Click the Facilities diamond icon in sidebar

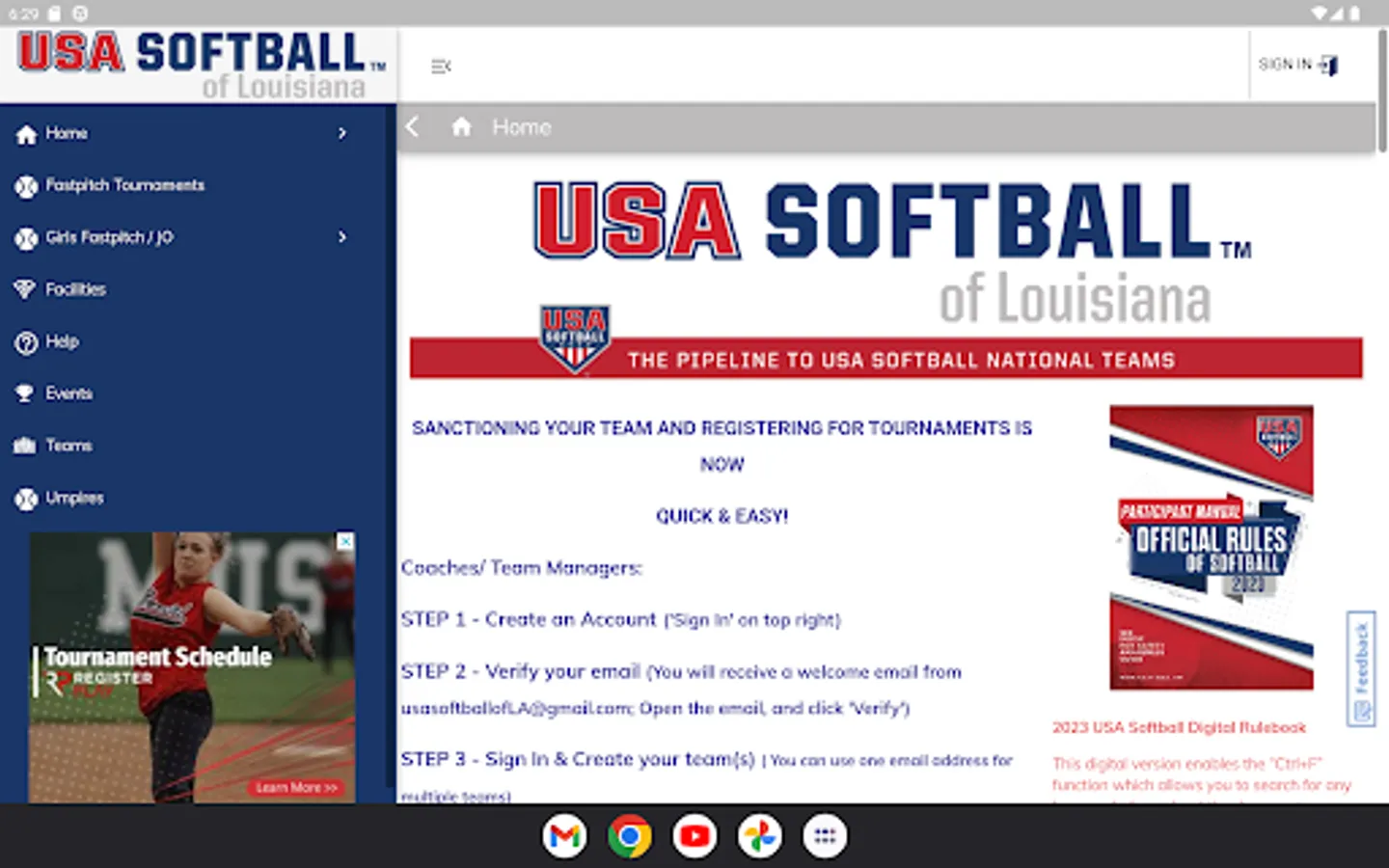pos(26,289)
